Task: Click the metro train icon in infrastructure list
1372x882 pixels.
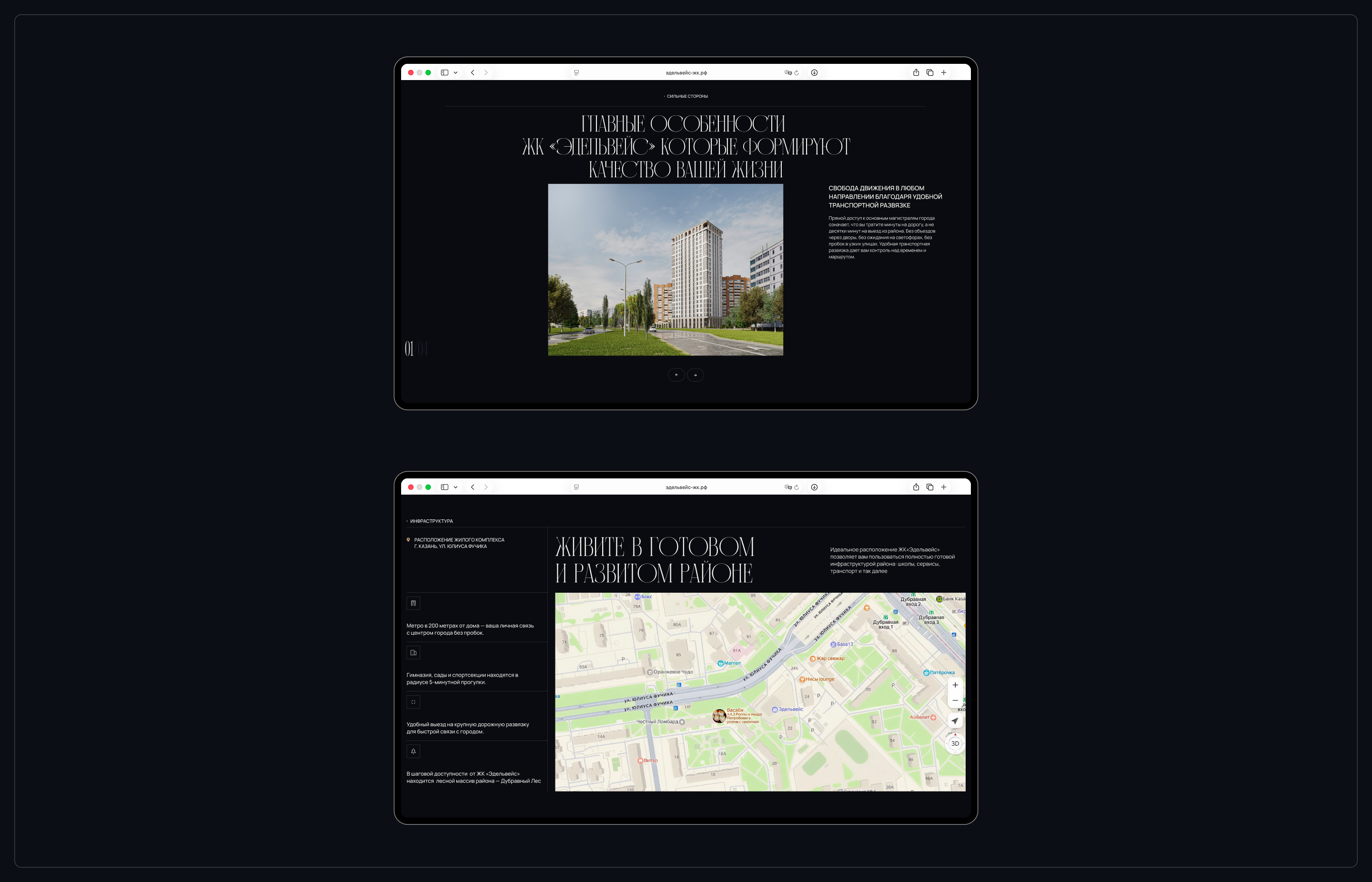Action: pyautogui.click(x=414, y=603)
